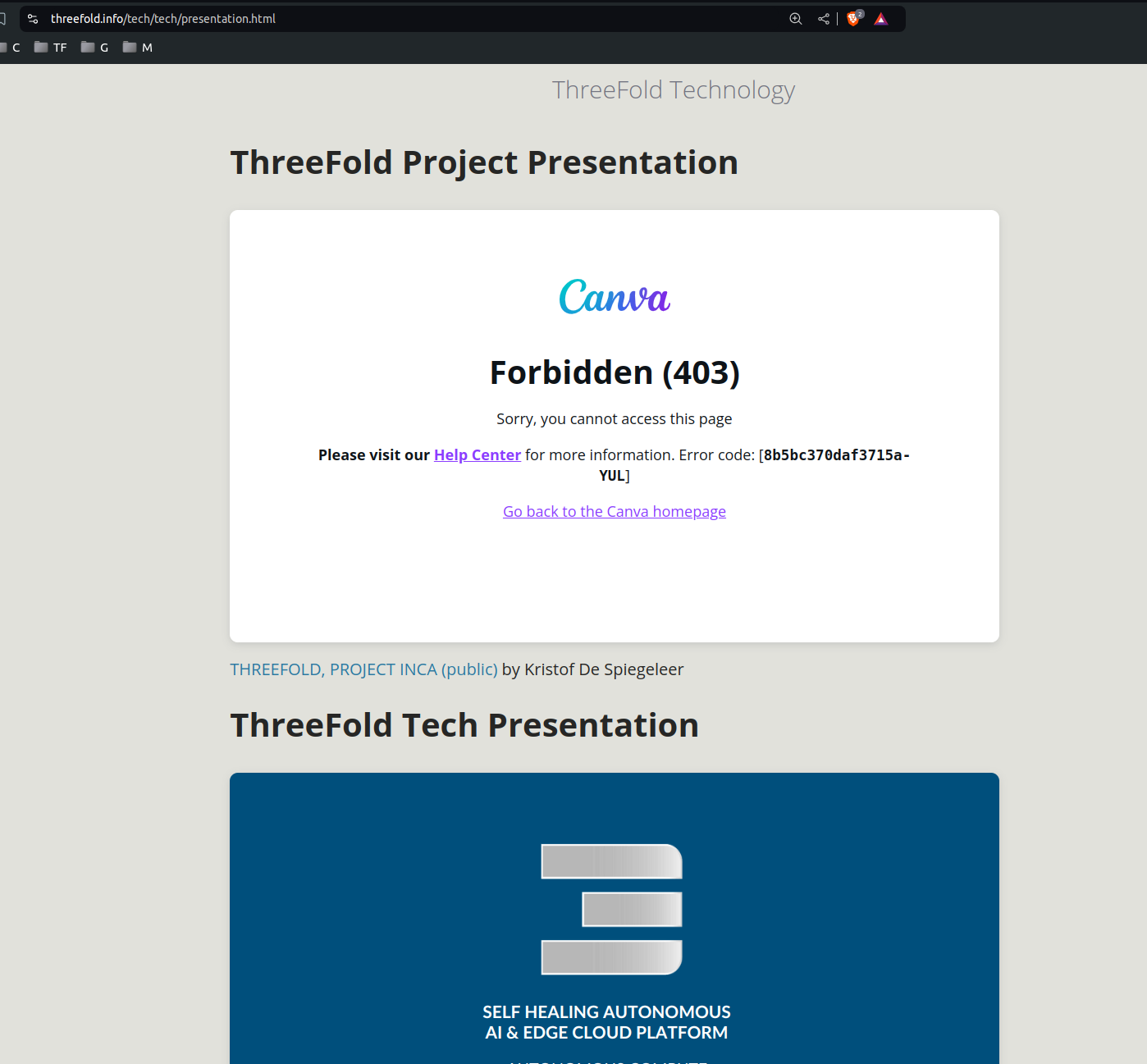This screenshot has height=1064, width=1147.
Task: Click the ThreeFold Technology header title
Action: click(x=673, y=89)
